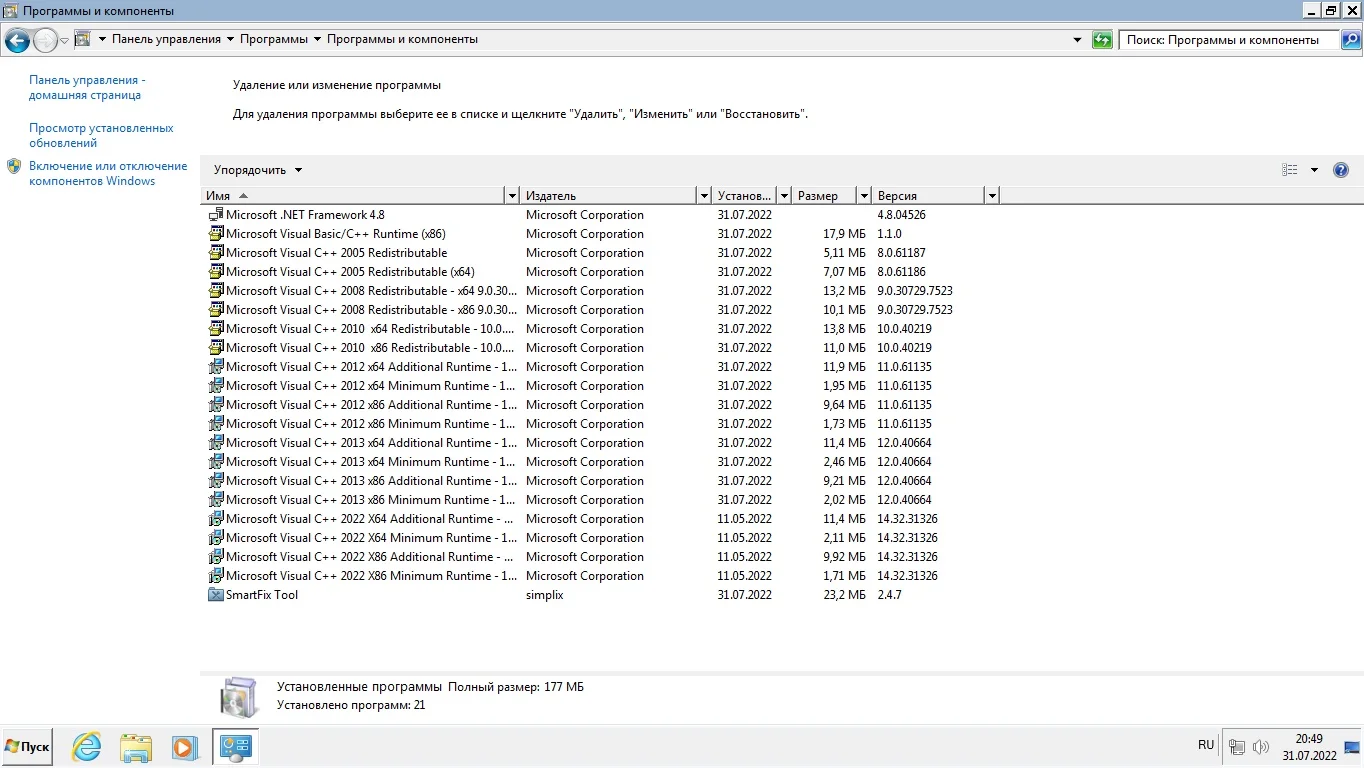The width and height of the screenshot is (1364, 768).
Task: Click the Control Panel taskbar button
Action: pos(236,746)
